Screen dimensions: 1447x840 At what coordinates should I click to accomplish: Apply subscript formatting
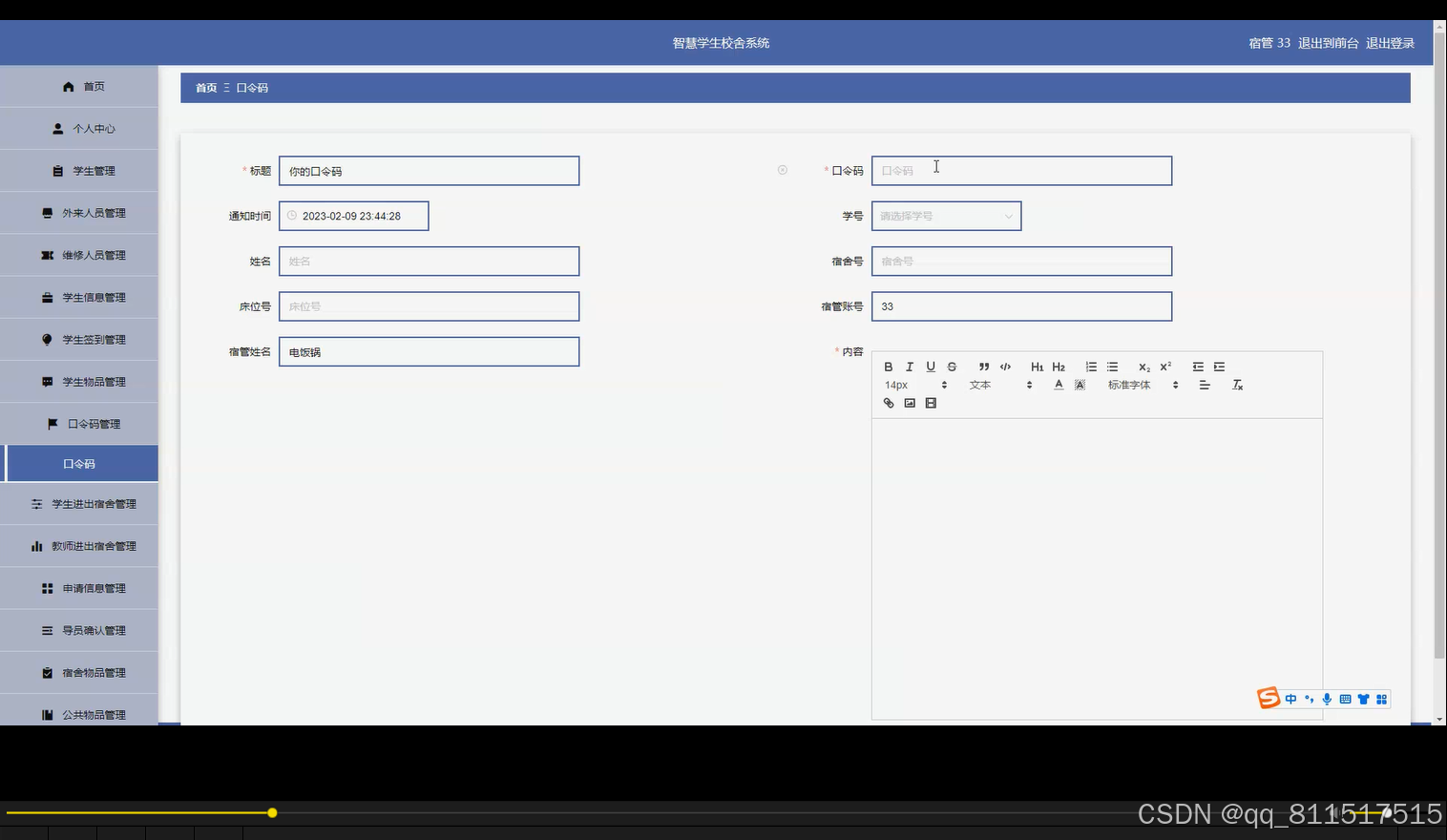(1144, 367)
